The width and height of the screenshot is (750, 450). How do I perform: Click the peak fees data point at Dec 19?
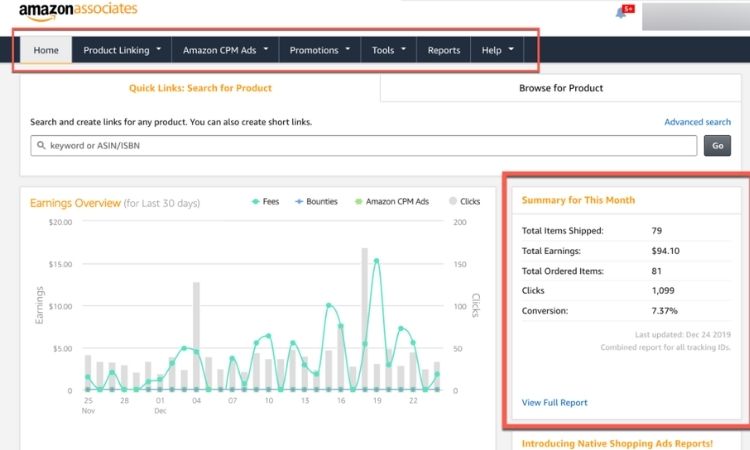point(376,261)
